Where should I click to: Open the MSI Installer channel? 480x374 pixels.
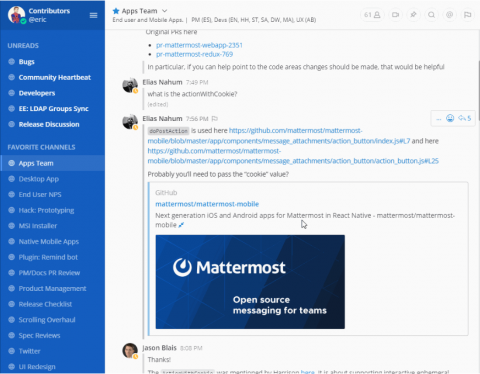pos(52,226)
